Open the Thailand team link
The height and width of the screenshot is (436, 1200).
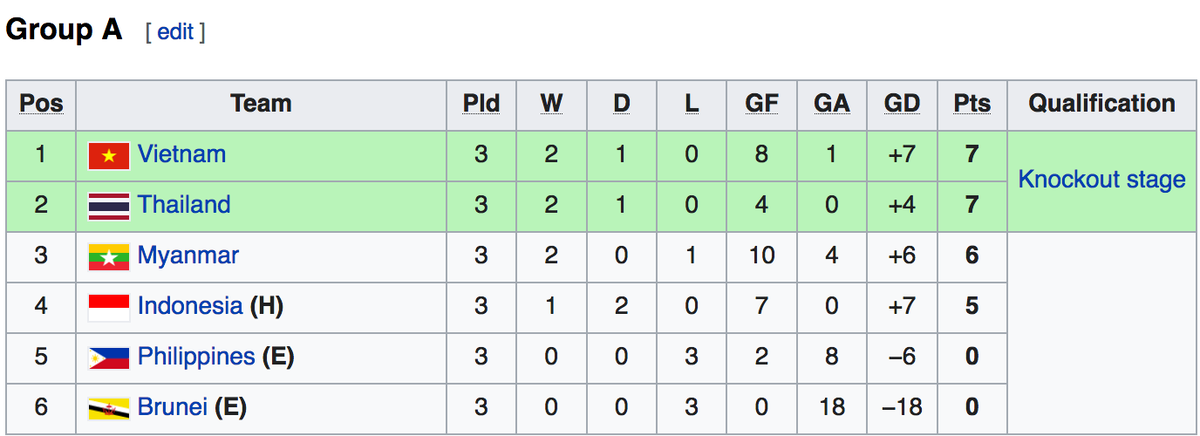pos(184,205)
